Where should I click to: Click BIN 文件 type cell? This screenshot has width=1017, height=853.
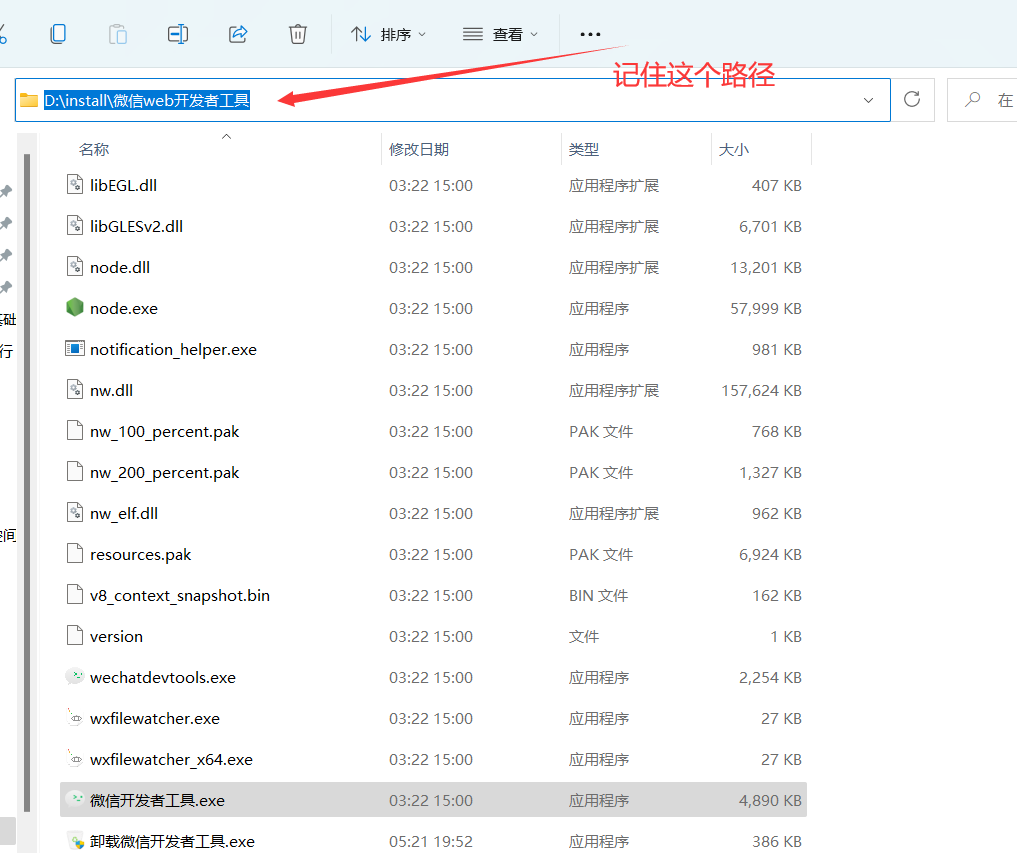[x=599, y=596]
